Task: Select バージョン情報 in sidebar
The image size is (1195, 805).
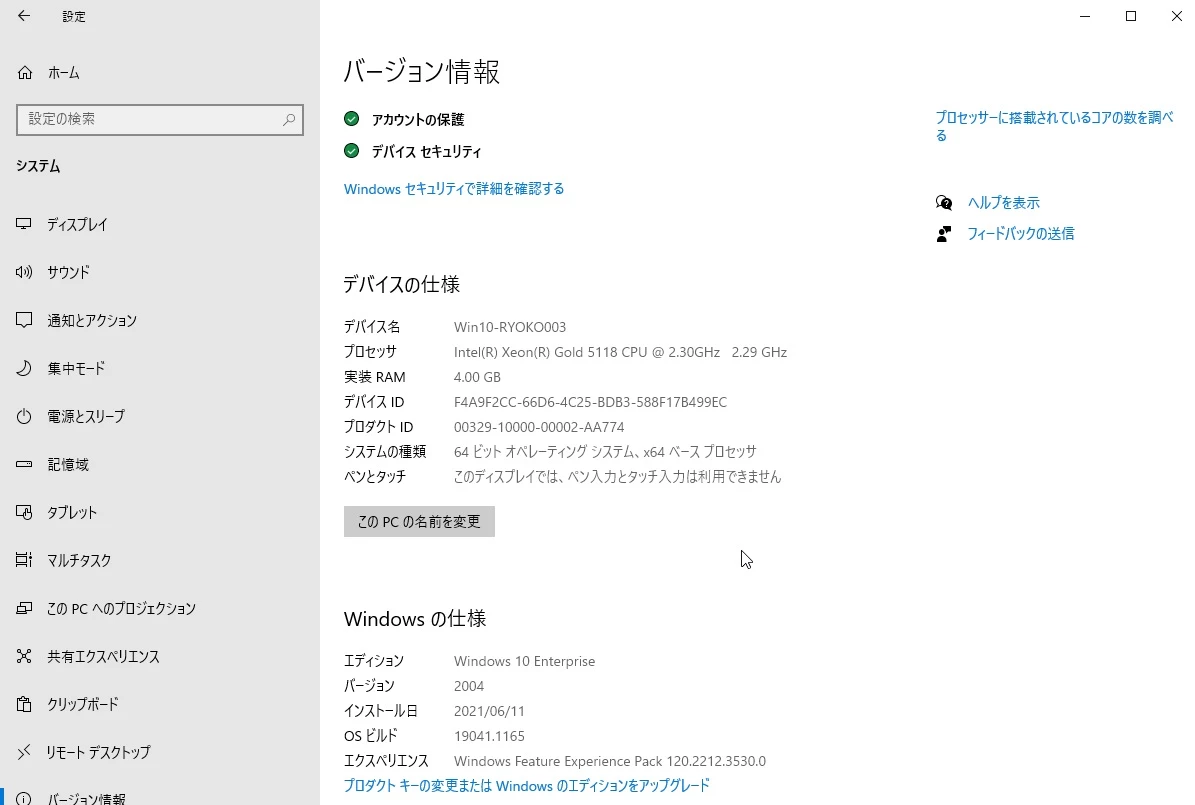Action: coord(86,799)
